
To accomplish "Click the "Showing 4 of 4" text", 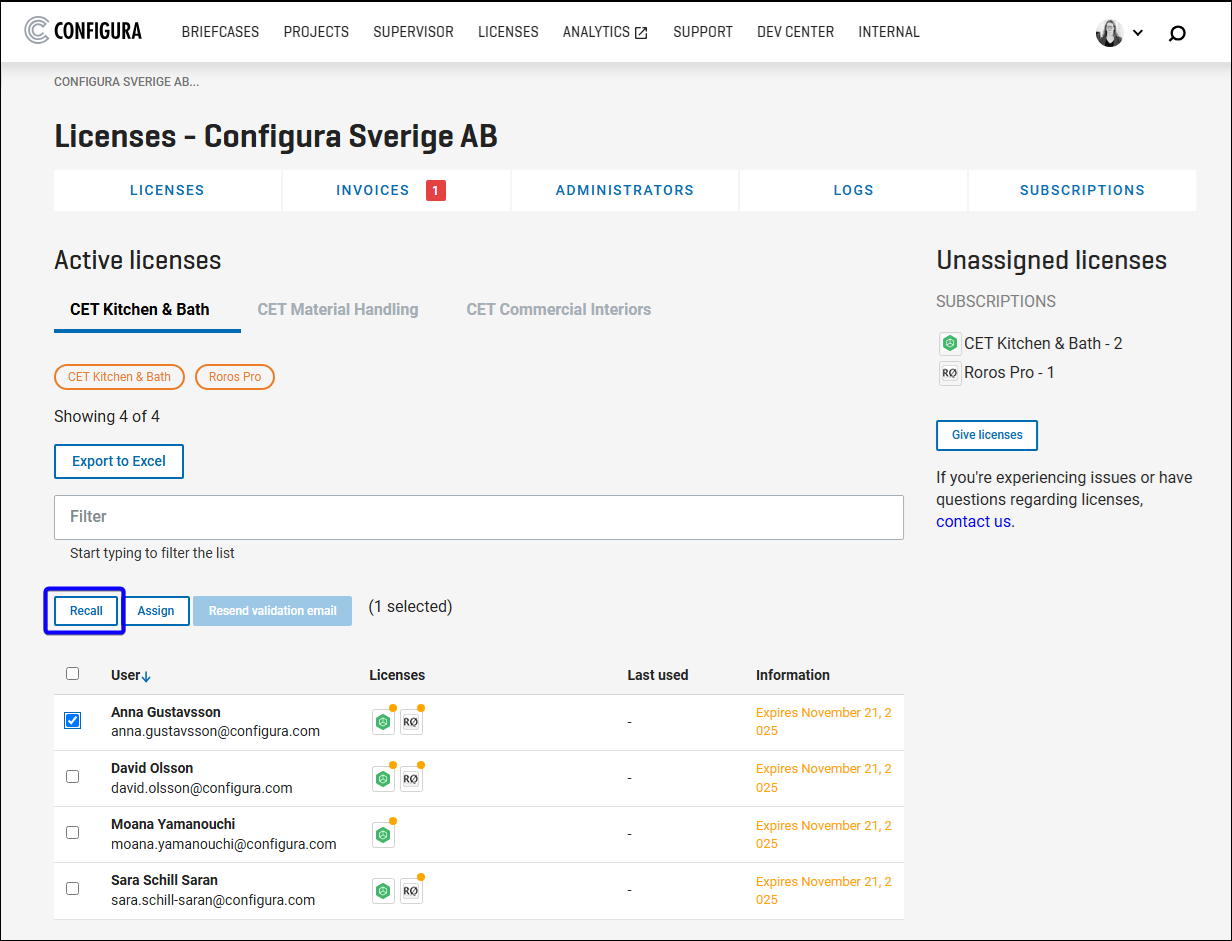I will pyautogui.click(x=107, y=416).
